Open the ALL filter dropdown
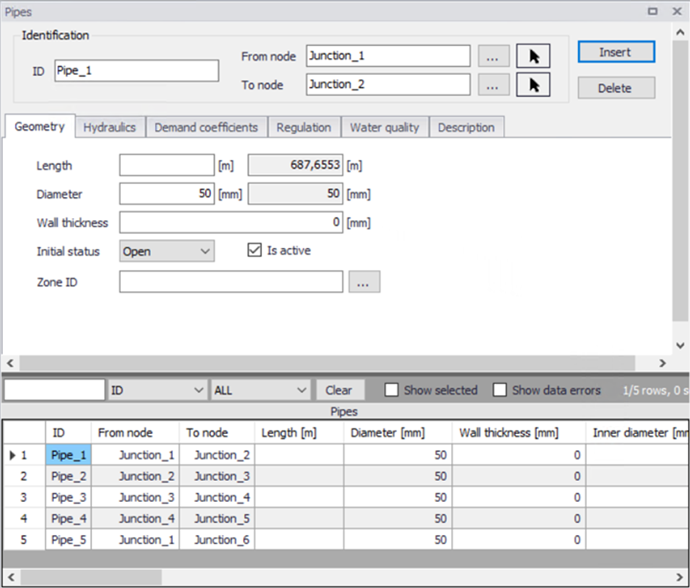Viewport: 690px width, 588px height. pyautogui.click(x=260, y=390)
